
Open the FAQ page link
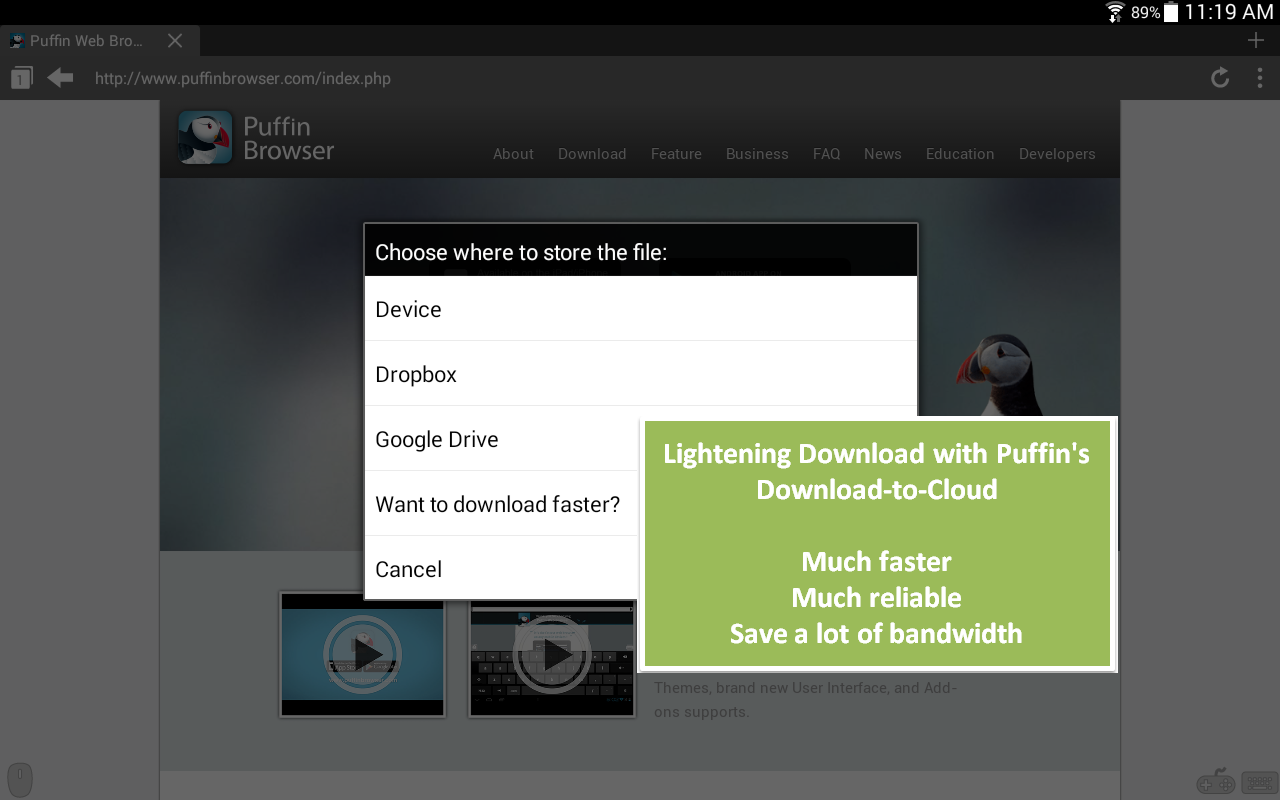click(x=826, y=154)
